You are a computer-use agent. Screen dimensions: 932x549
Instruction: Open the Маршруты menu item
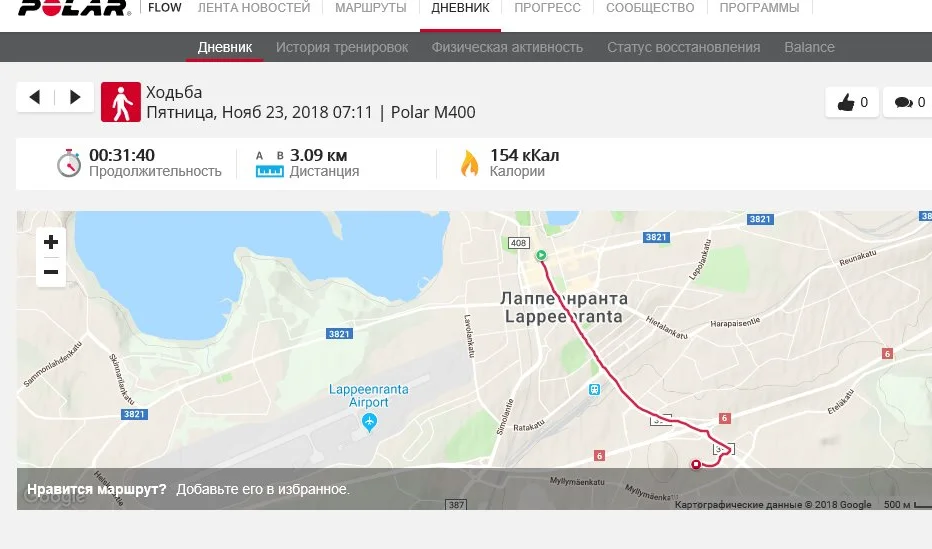(x=371, y=8)
